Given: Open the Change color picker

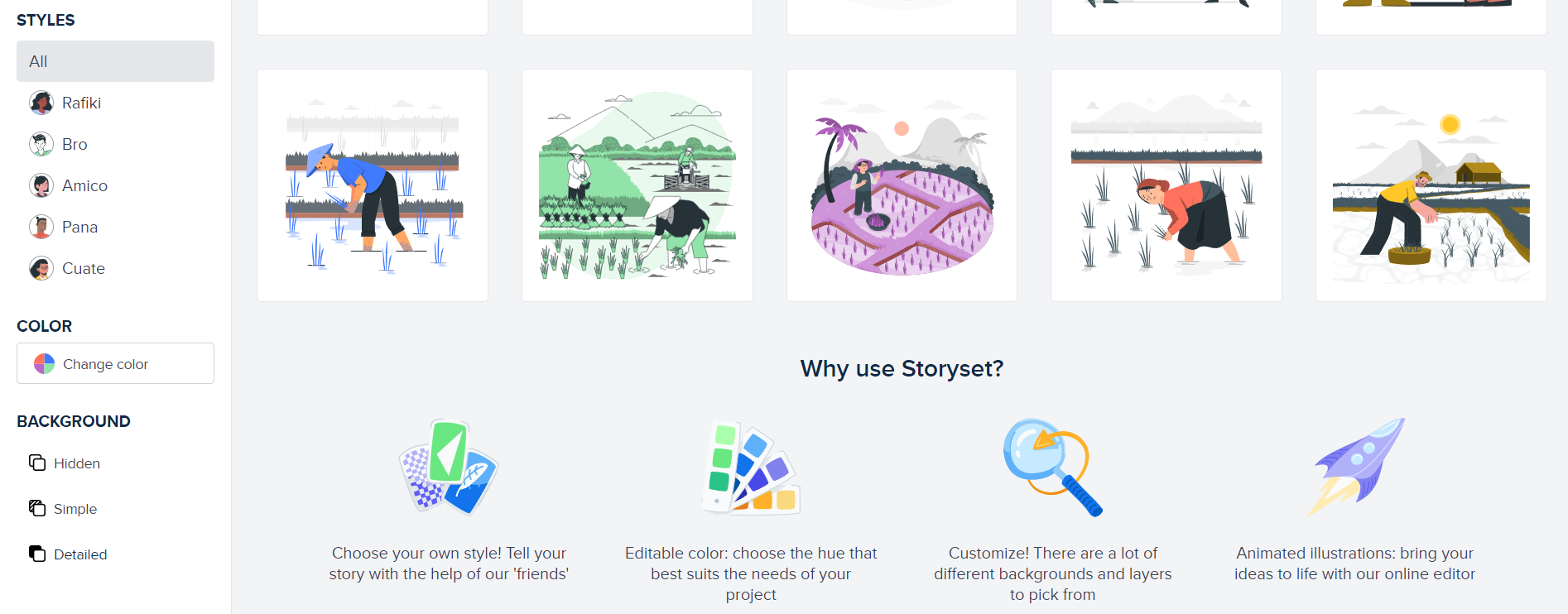Looking at the screenshot, I should pyautogui.click(x=115, y=363).
